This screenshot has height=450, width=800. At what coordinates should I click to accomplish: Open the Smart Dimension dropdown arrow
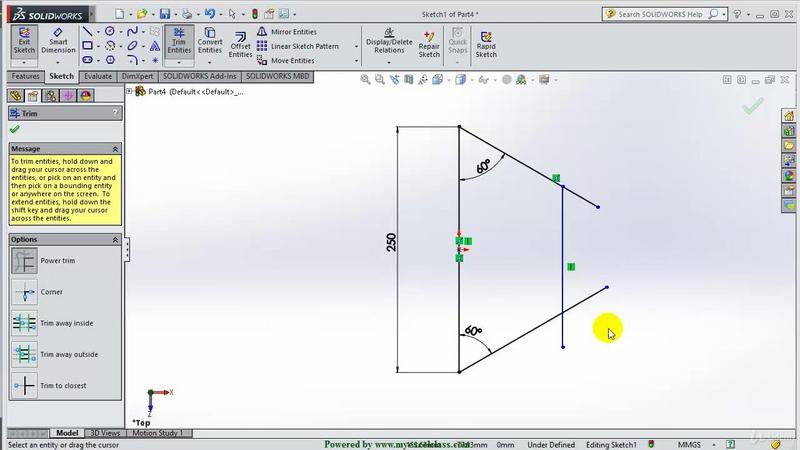tap(58, 63)
